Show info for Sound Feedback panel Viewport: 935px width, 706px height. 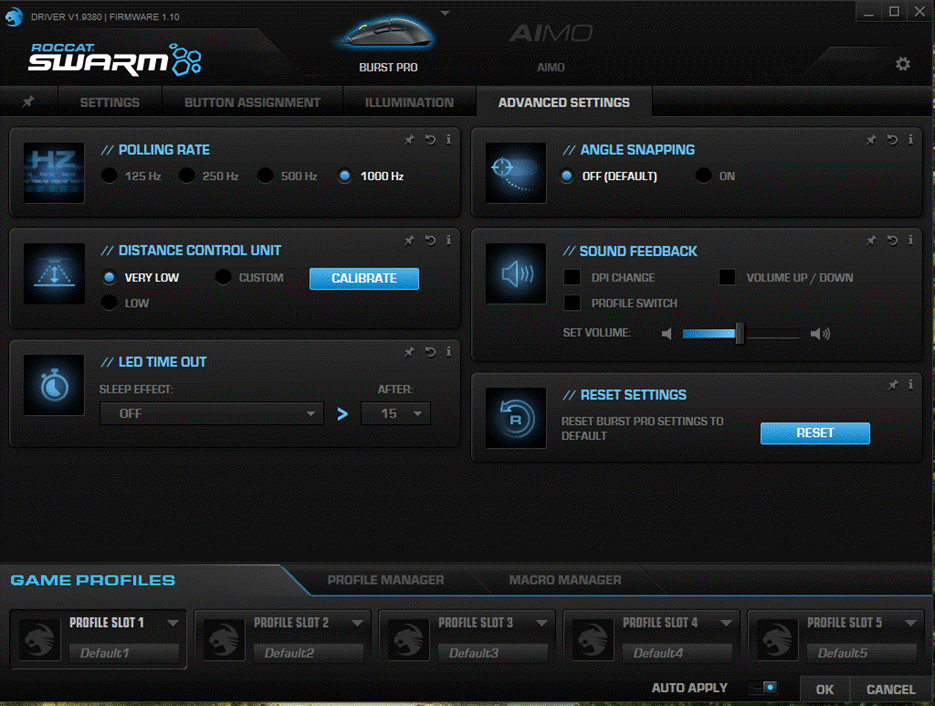click(x=911, y=240)
